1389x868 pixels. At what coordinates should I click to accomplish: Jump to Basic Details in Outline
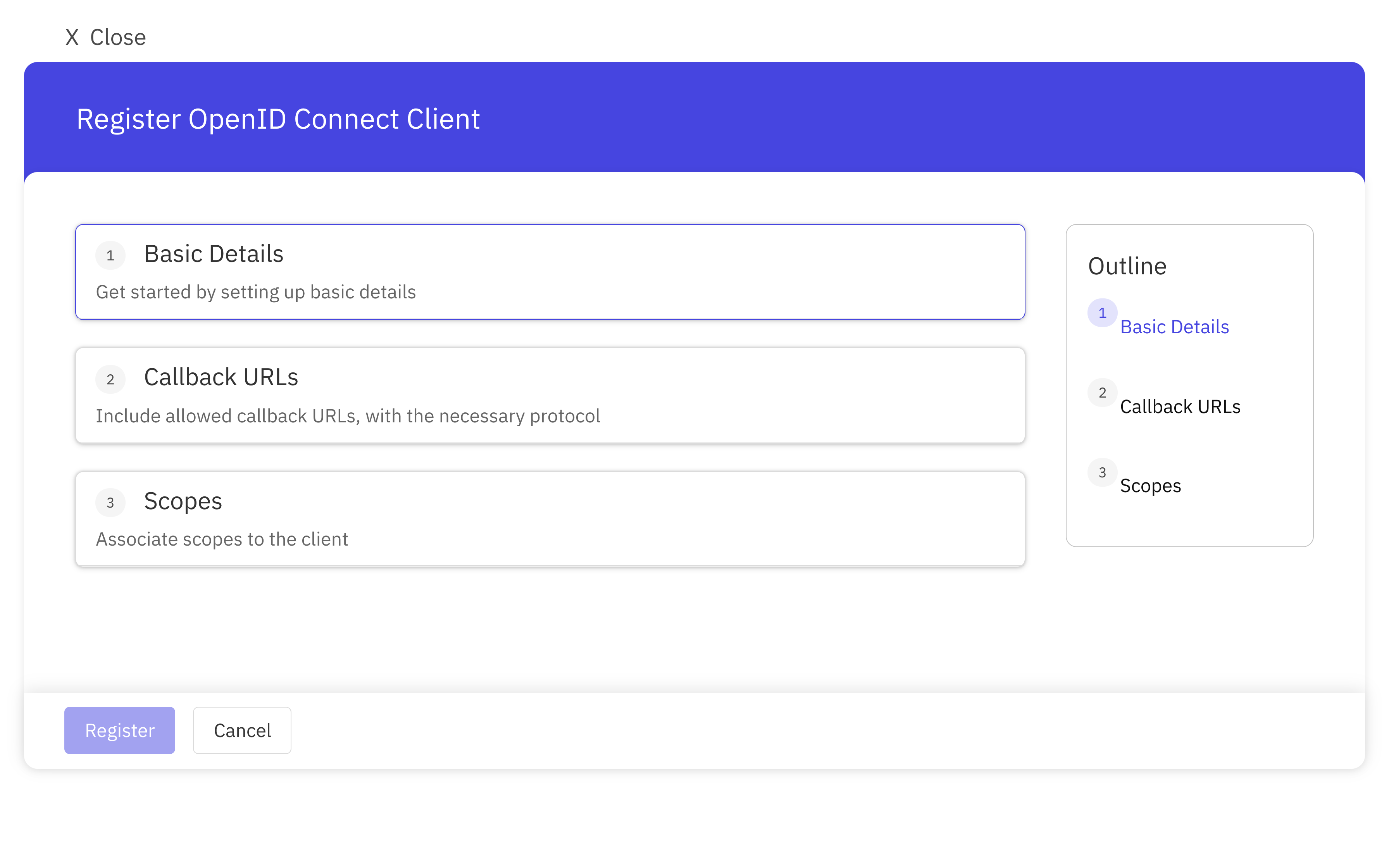click(1174, 327)
